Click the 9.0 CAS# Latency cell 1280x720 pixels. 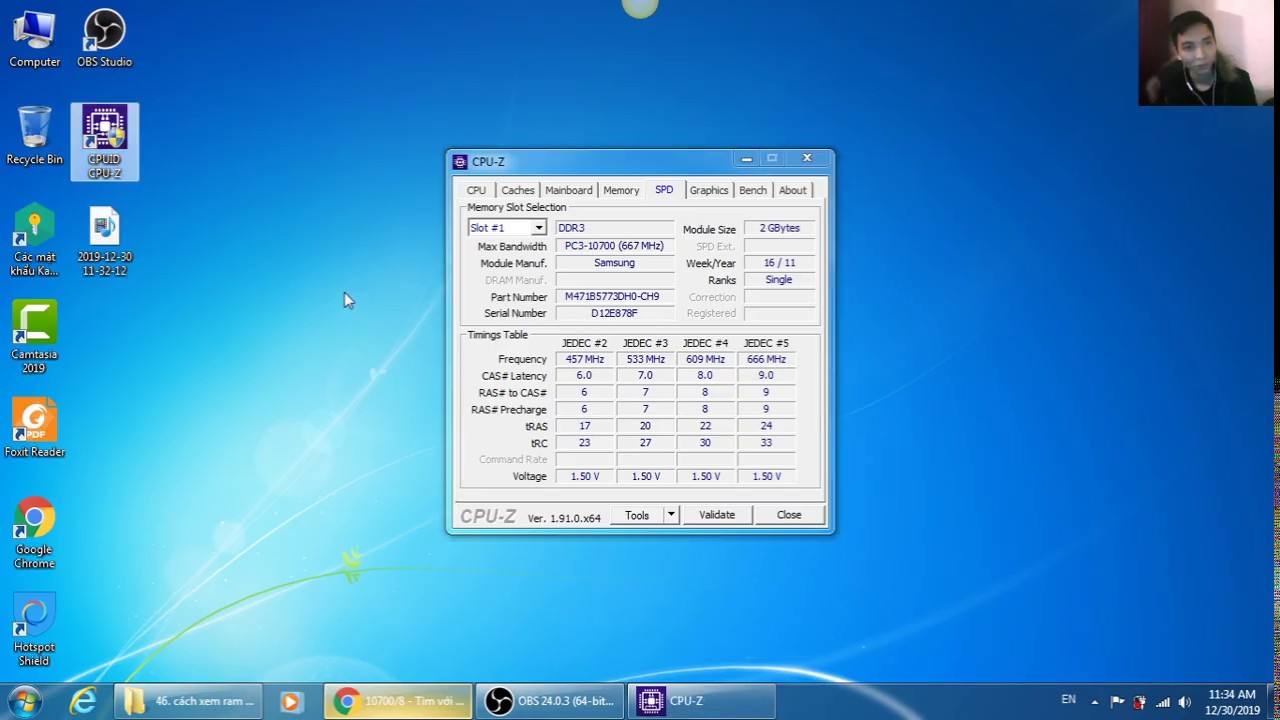[x=766, y=376]
